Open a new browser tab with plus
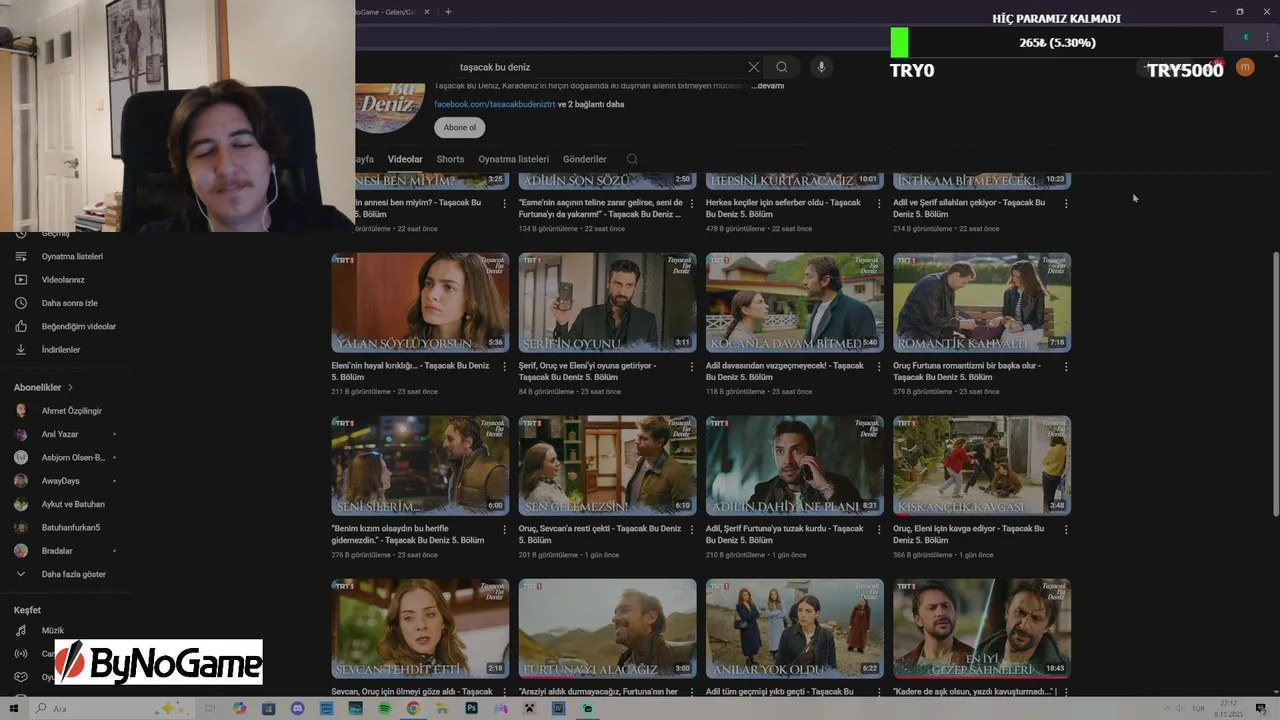 click(448, 12)
